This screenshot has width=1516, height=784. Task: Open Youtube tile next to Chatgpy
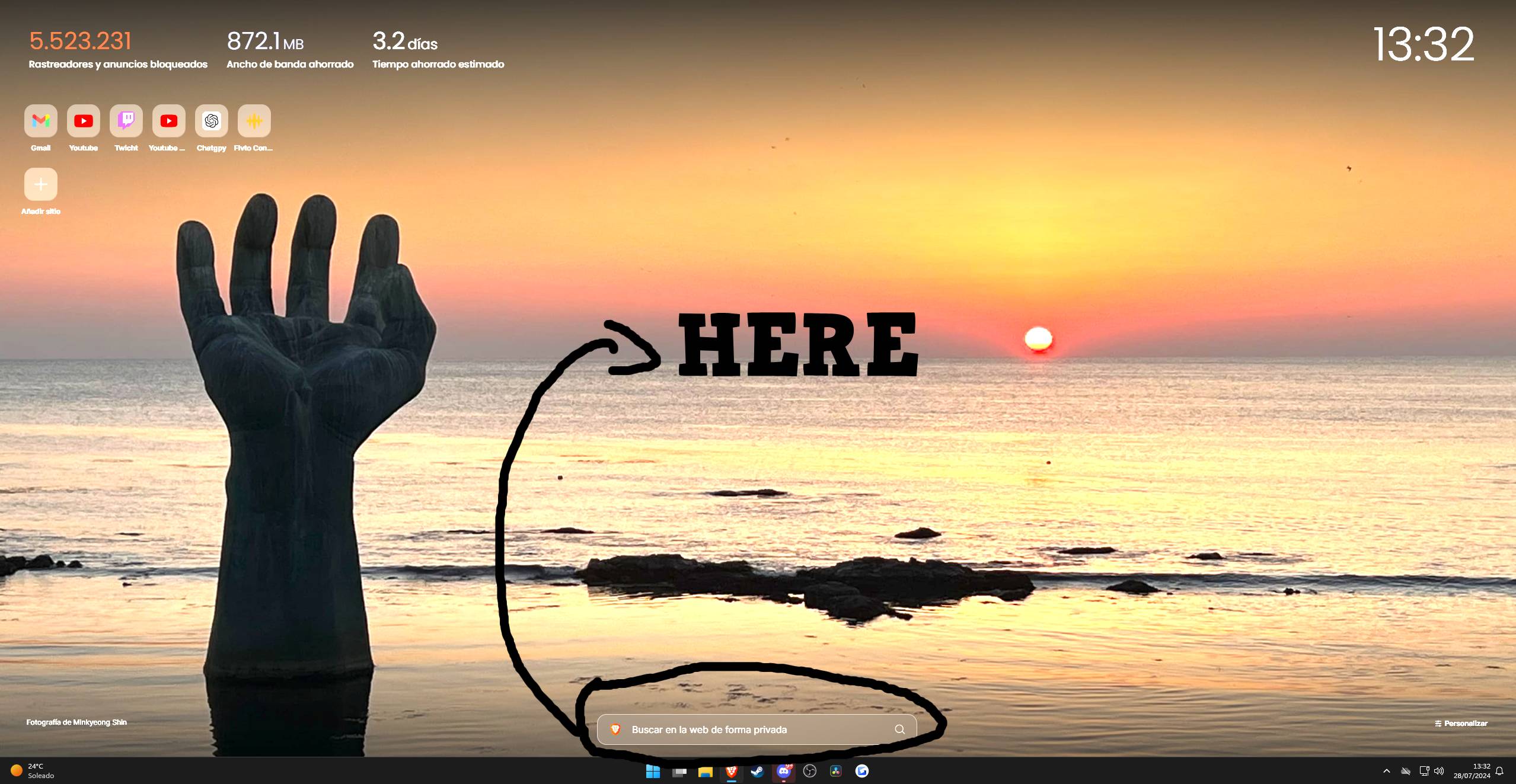tap(169, 121)
